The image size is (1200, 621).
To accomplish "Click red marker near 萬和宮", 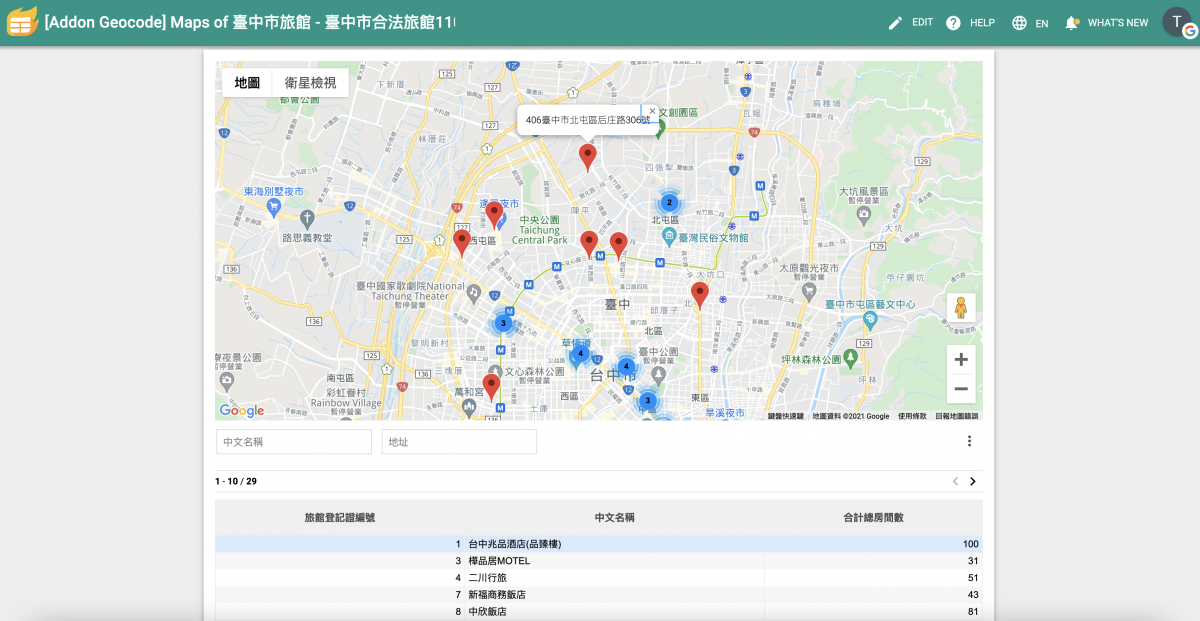I will (x=491, y=386).
